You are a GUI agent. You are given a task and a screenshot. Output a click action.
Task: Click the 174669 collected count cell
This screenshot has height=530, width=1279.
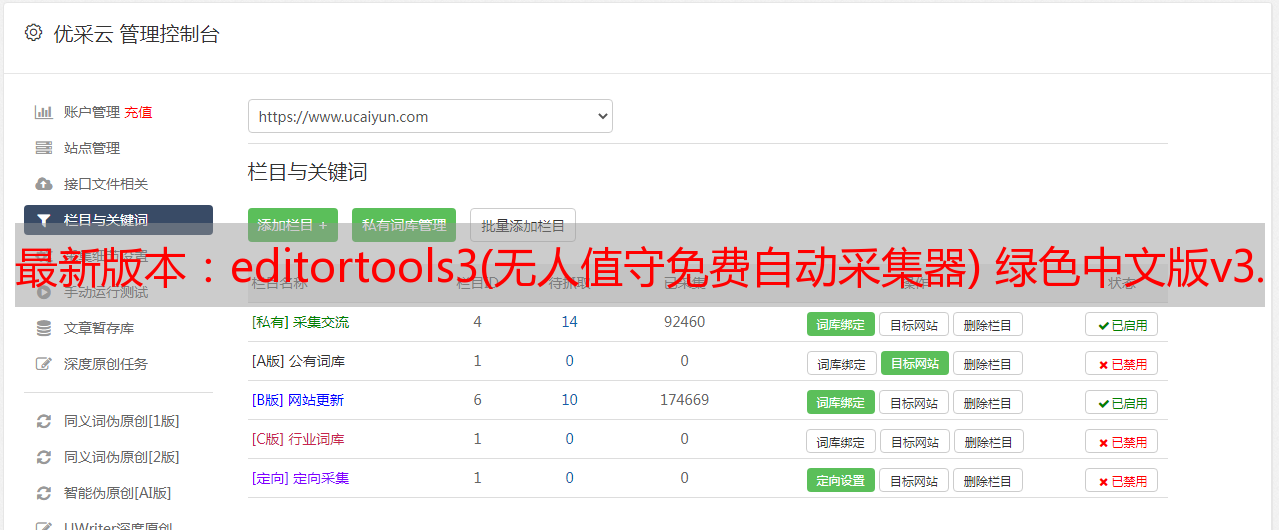[684, 400]
